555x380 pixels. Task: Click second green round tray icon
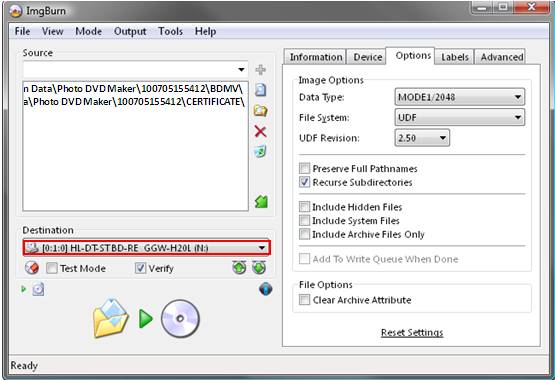[259, 268]
